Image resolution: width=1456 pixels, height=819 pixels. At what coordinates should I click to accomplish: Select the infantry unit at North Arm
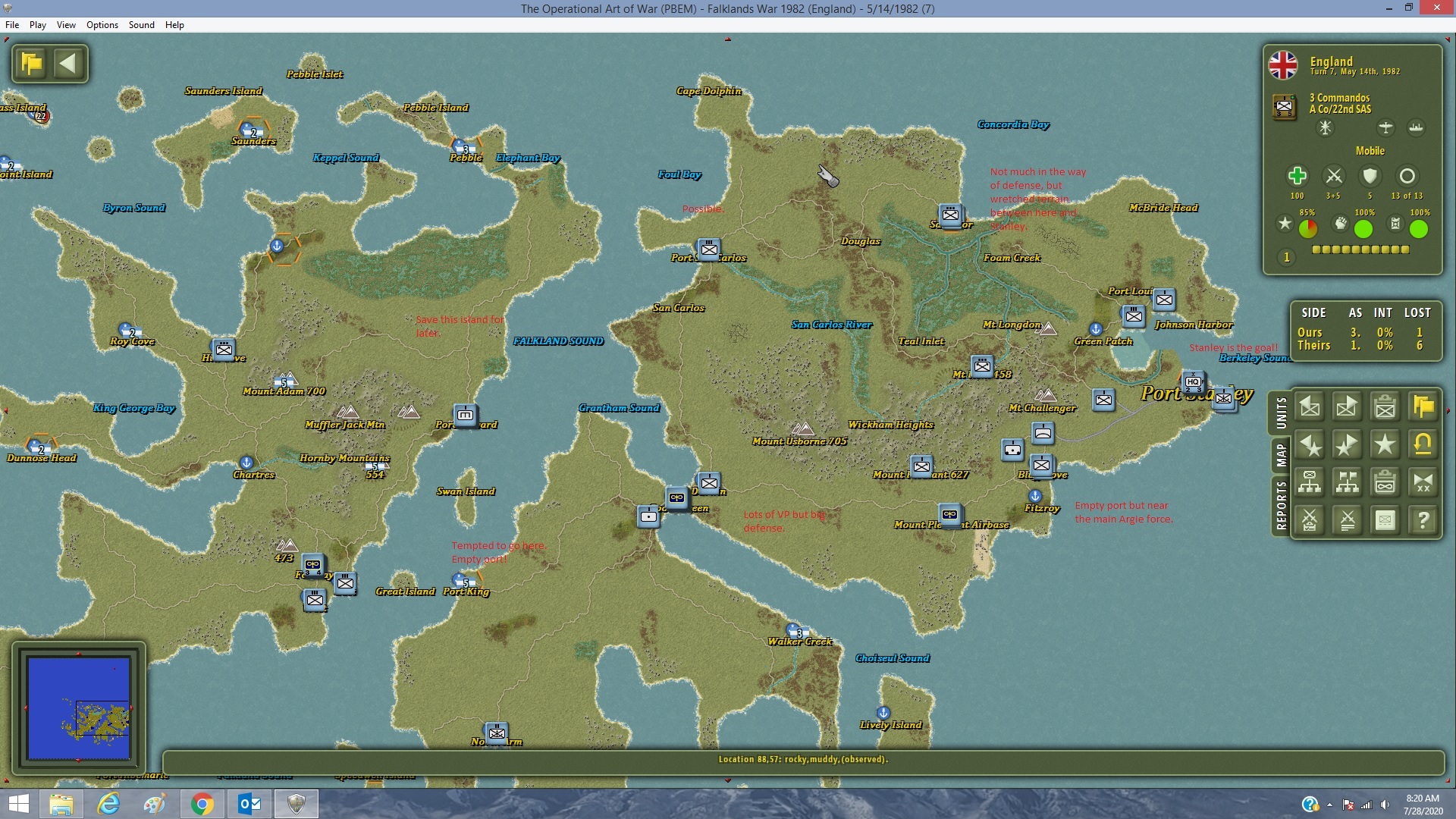pyautogui.click(x=497, y=733)
